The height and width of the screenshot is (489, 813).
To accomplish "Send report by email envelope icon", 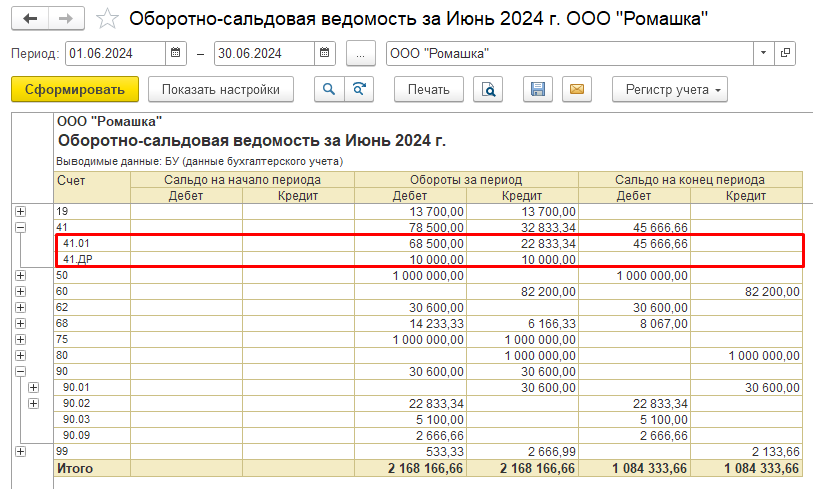I will pos(576,90).
